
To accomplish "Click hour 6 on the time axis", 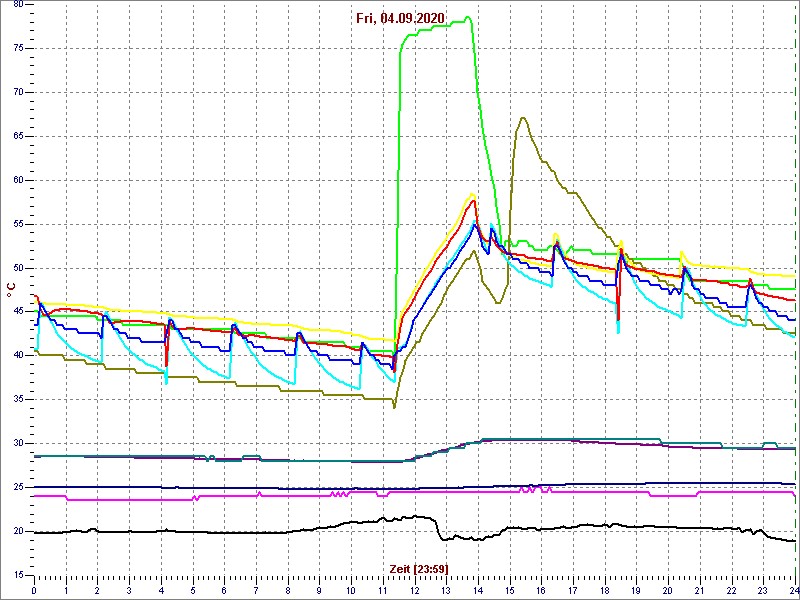I will [x=224, y=591].
